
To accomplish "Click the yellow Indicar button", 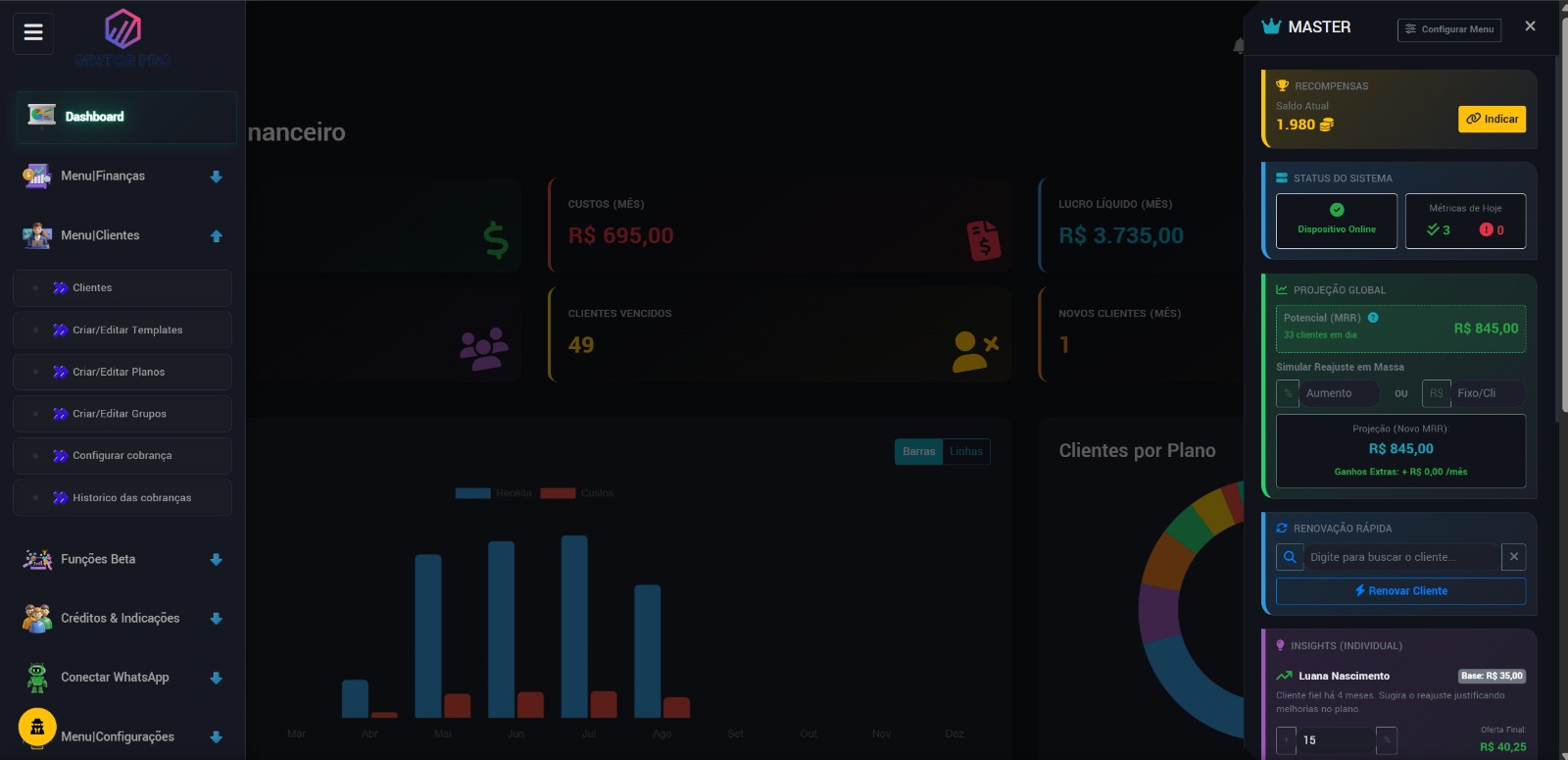I will pyautogui.click(x=1492, y=119).
